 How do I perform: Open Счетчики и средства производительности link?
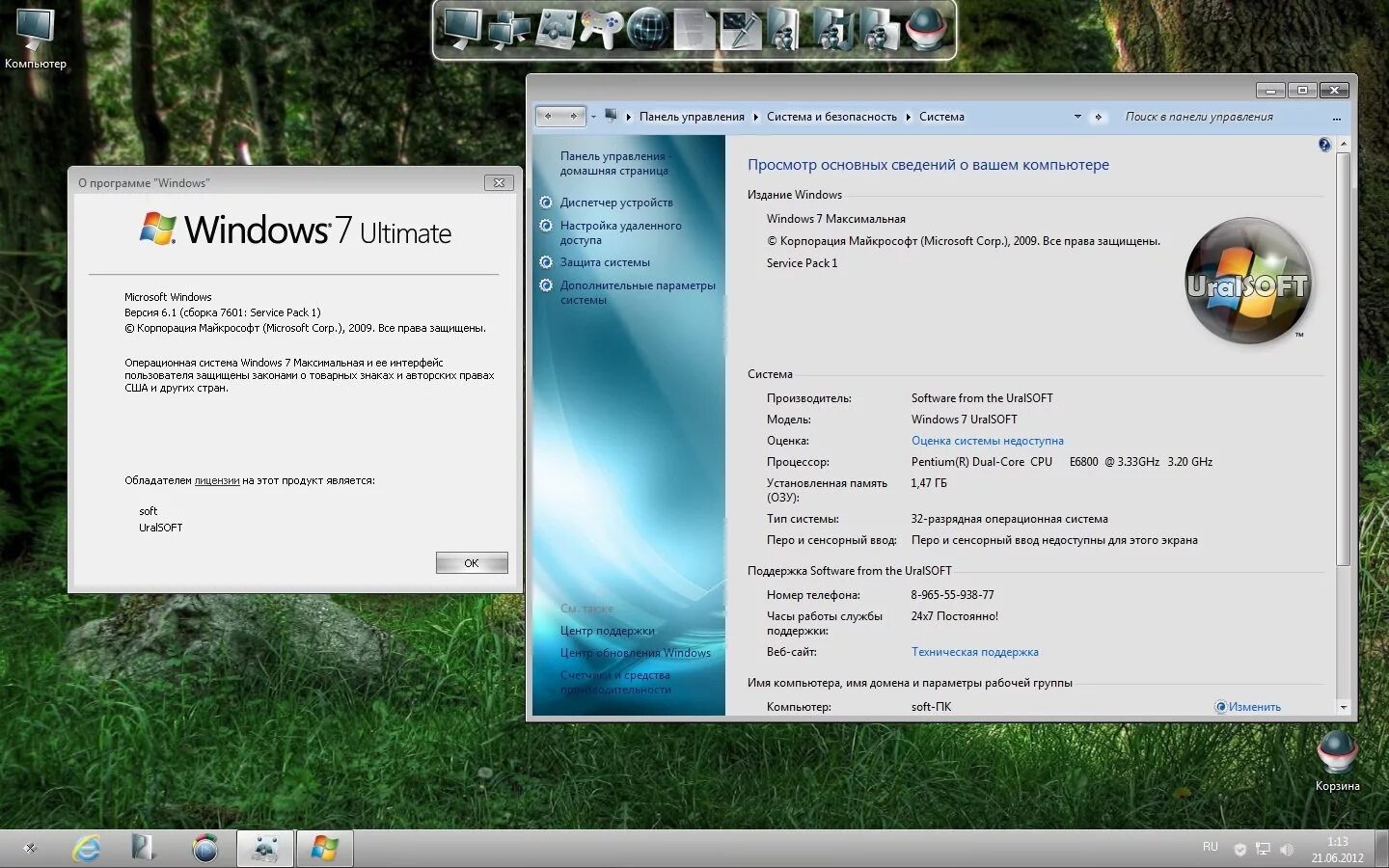(x=615, y=682)
